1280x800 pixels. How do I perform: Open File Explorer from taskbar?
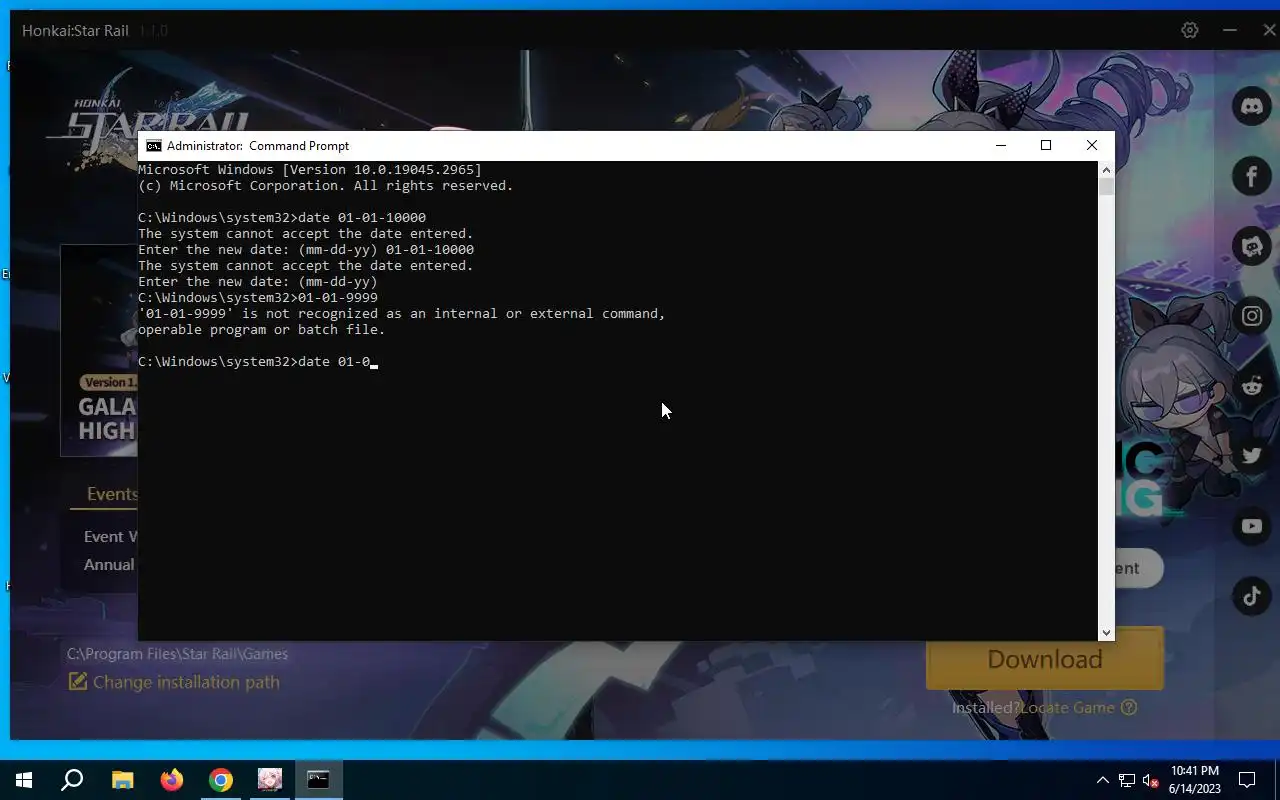pos(122,780)
